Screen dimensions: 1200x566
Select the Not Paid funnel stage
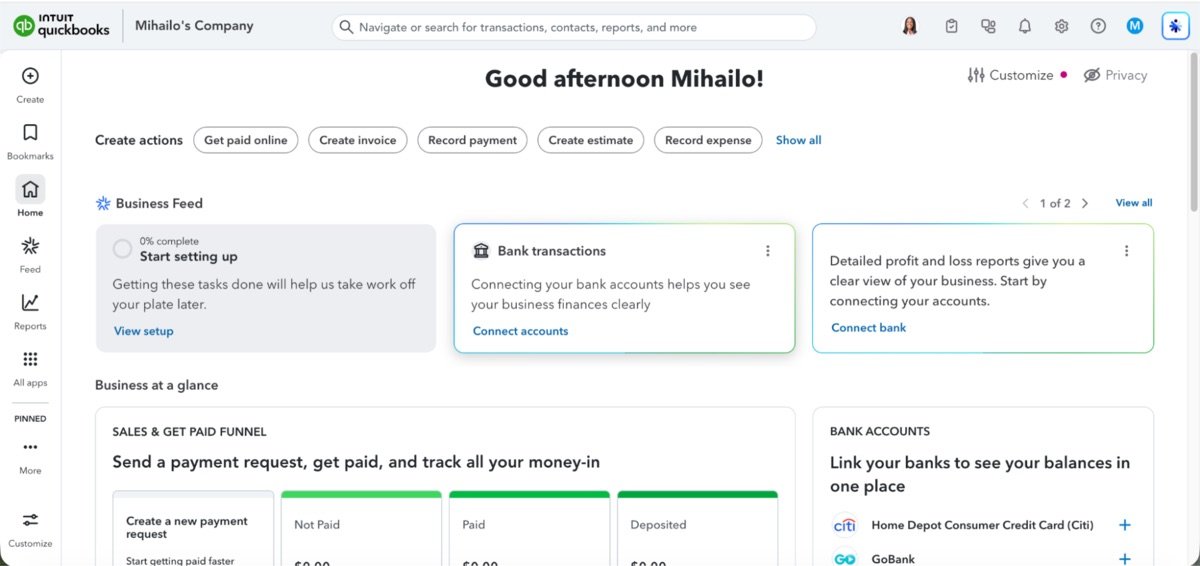pyautogui.click(x=361, y=528)
